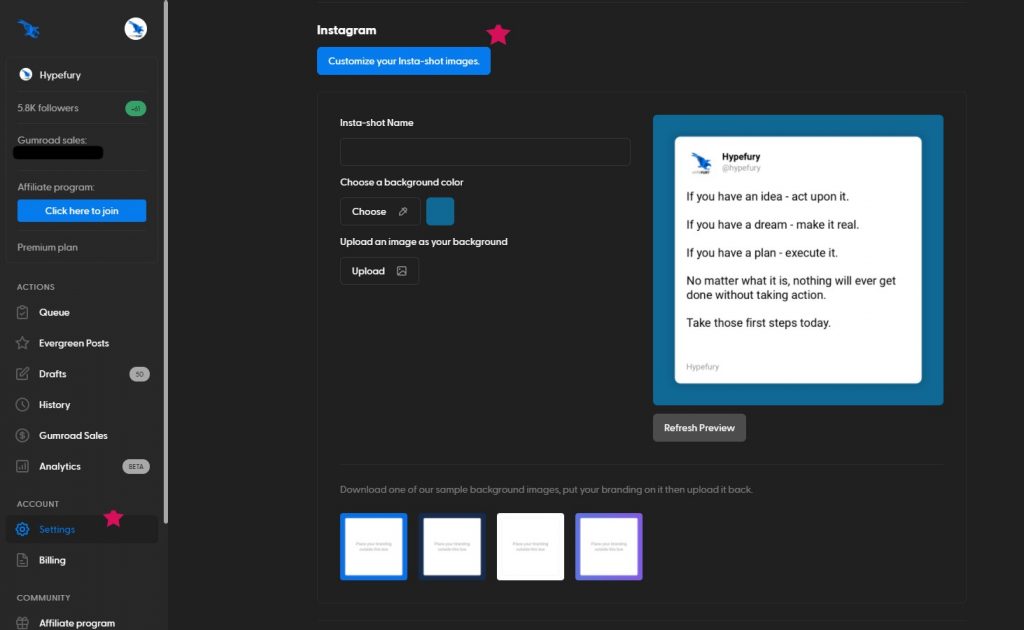Screen dimensions: 1024x630
Task: Click Upload background image button
Action: tap(379, 271)
